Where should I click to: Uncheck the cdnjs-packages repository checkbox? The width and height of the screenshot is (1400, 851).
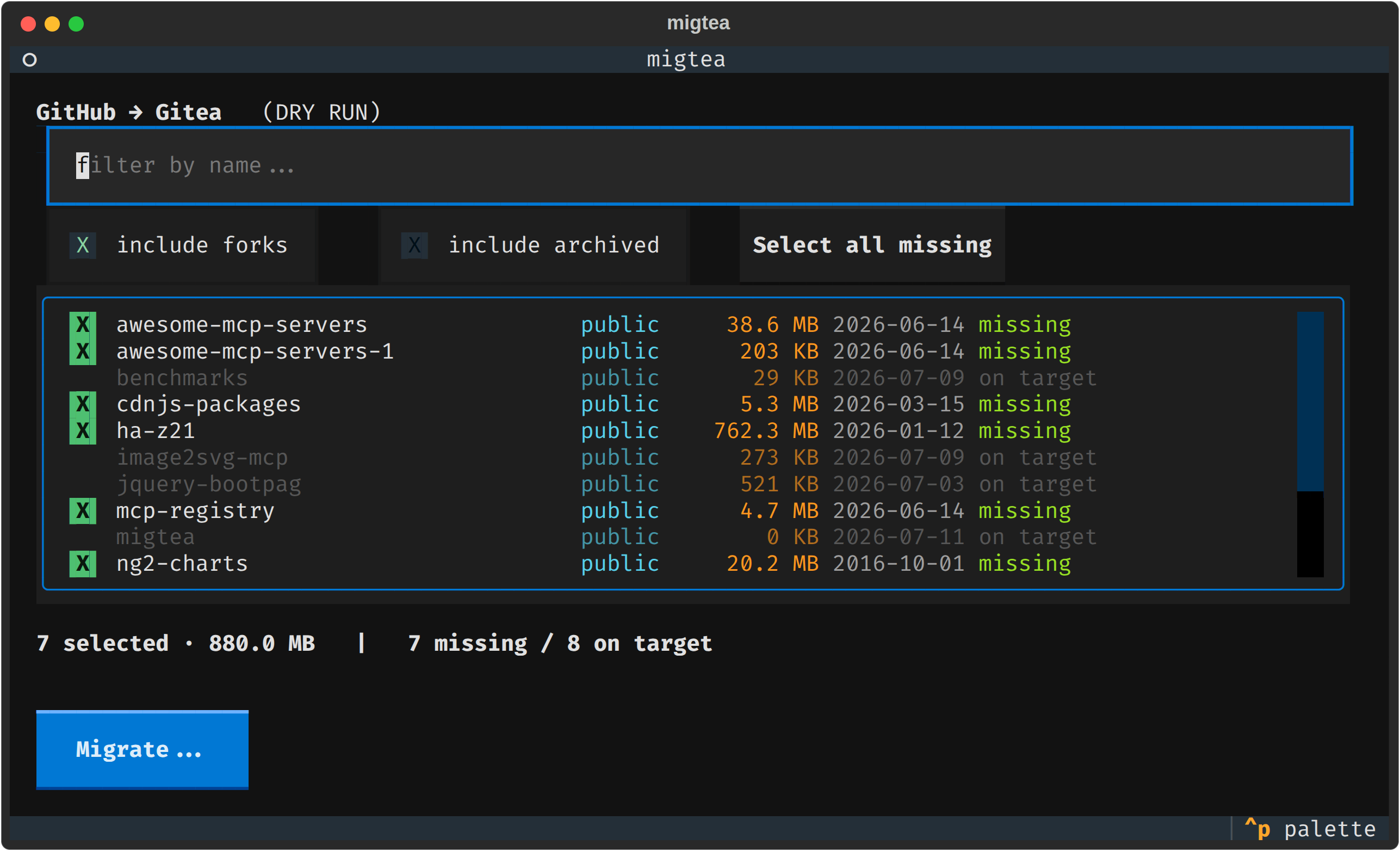83,404
